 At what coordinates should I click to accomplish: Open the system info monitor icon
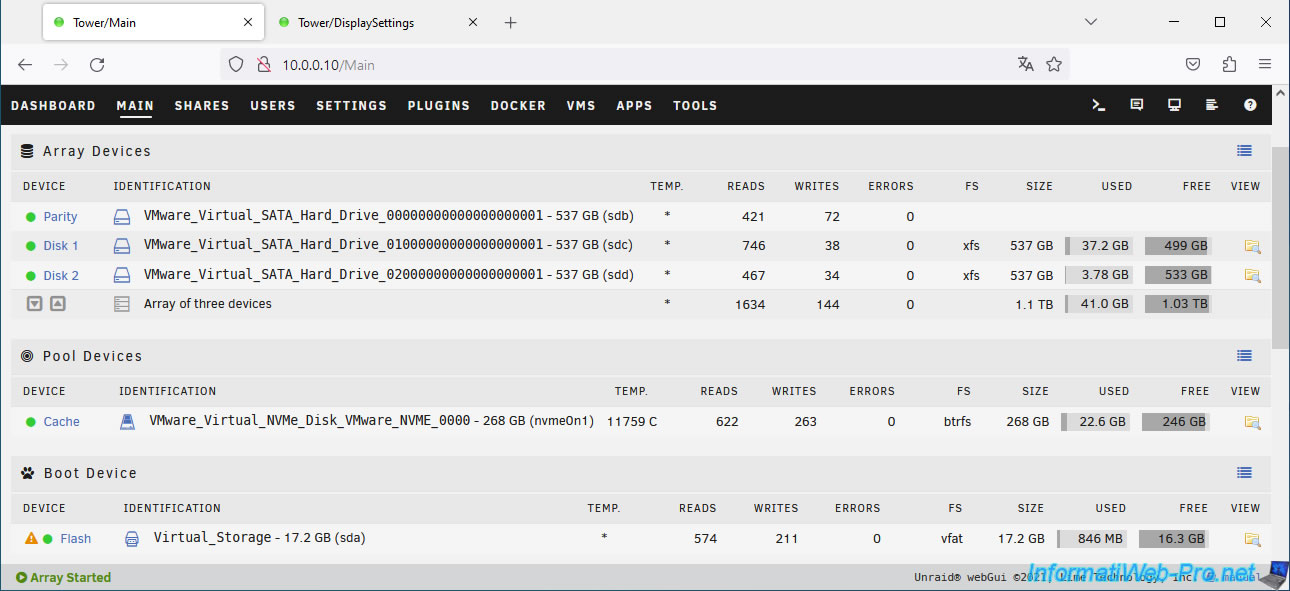pos(1174,105)
